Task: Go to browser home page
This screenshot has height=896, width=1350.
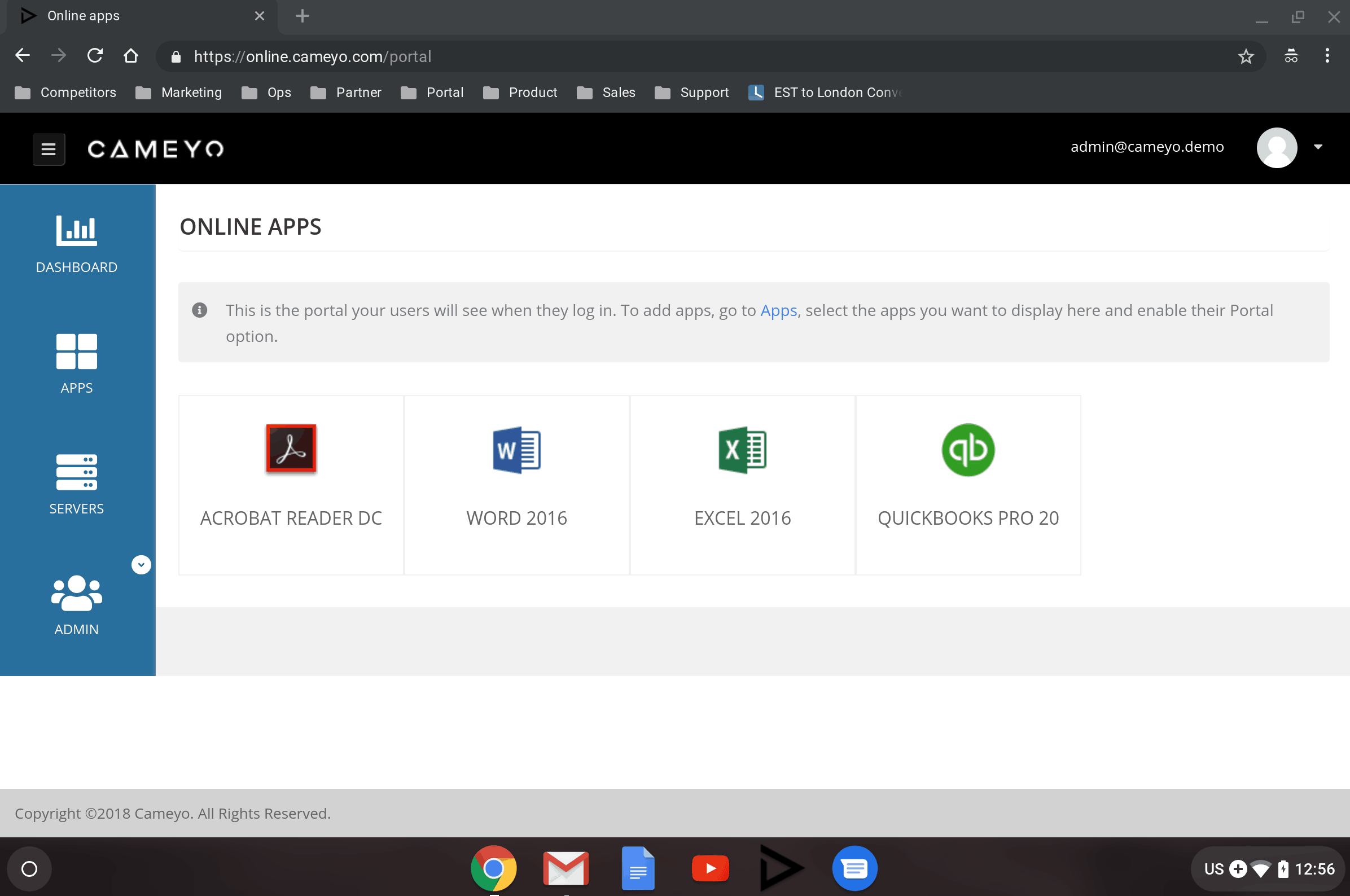Action: [131, 55]
